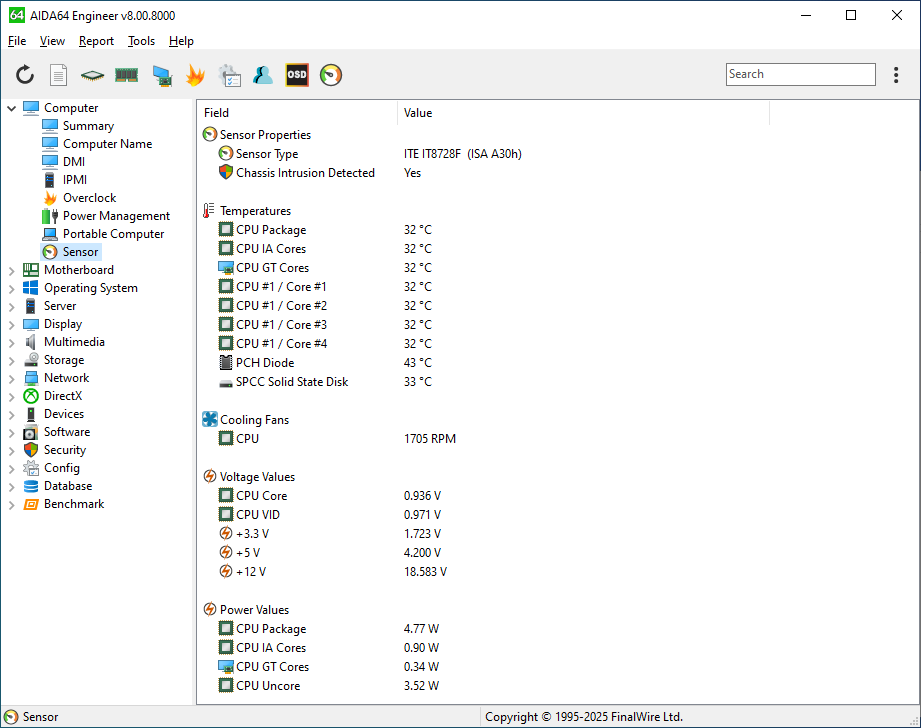Click the Security shield icon in tree
This screenshot has width=921, height=728.
[x=31, y=450]
